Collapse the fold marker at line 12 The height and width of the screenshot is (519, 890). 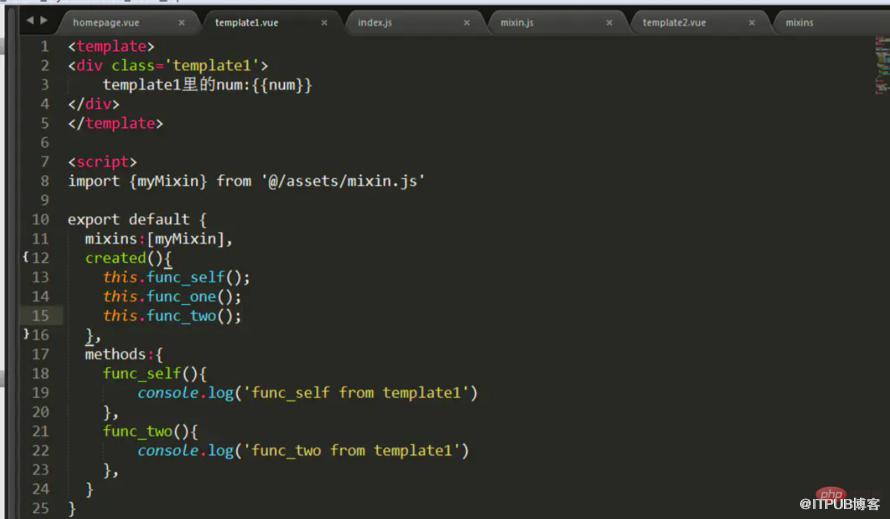tap(26, 257)
